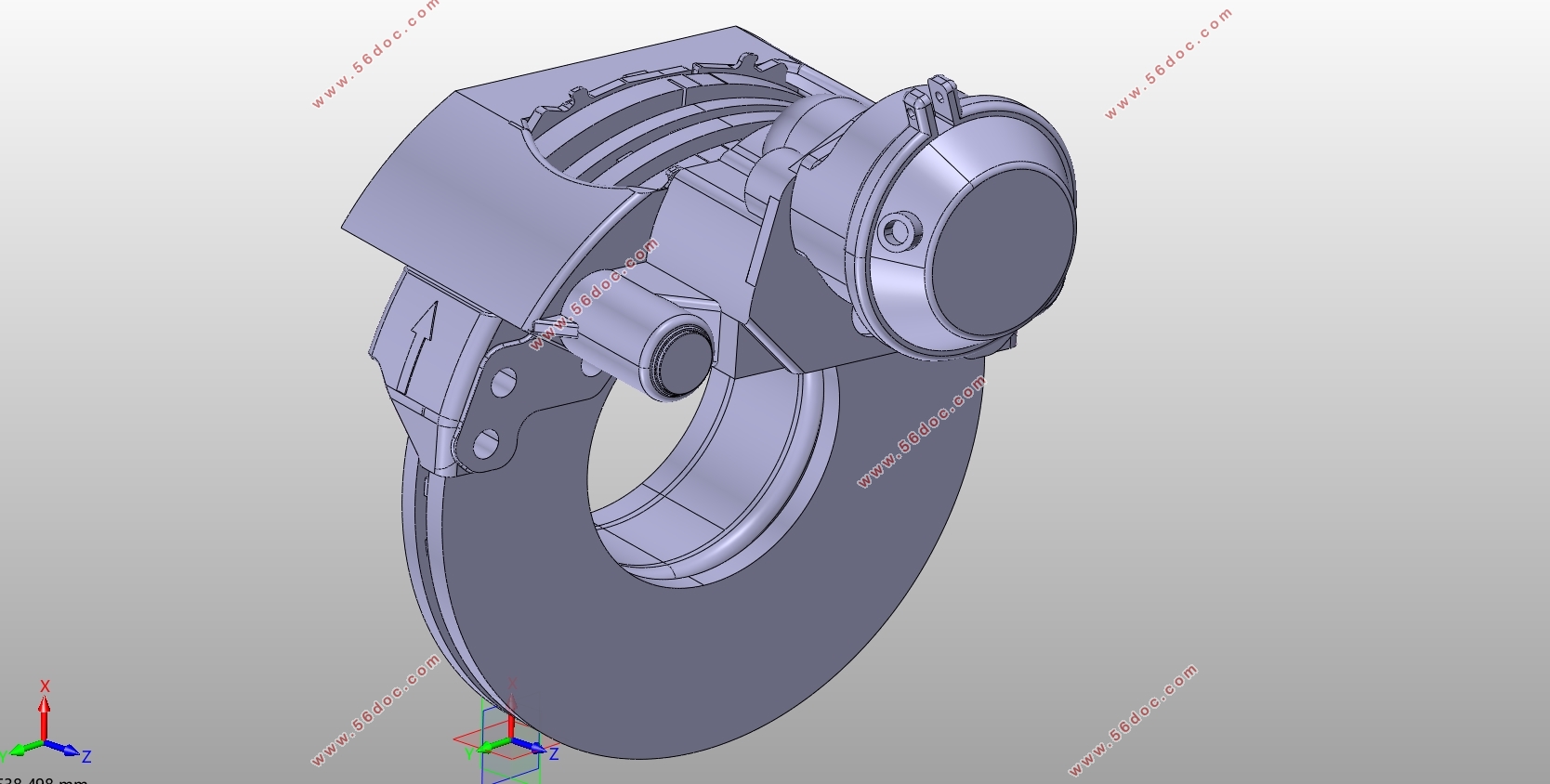Pick the green Y arrow at model origin
1550x784 pixels.
488,748
